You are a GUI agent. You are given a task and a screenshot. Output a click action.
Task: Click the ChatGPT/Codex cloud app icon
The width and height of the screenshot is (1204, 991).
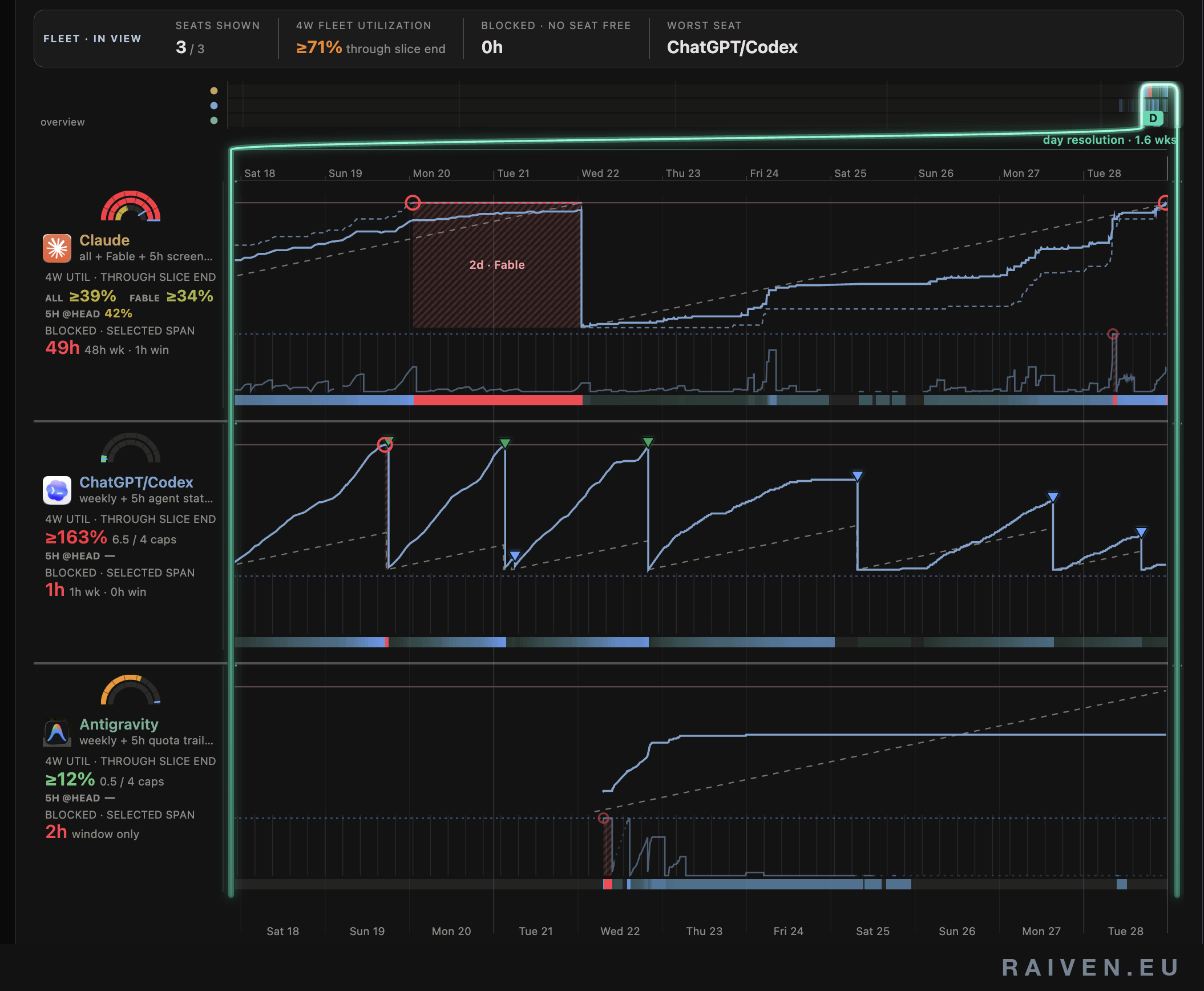(57, 490)
